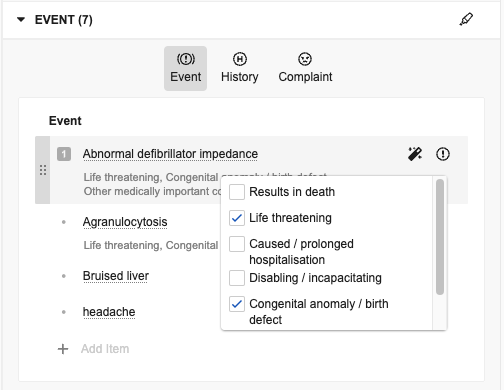
Task: Uncheck Congenital anomaly / birth defect
Action: [237, 304]
